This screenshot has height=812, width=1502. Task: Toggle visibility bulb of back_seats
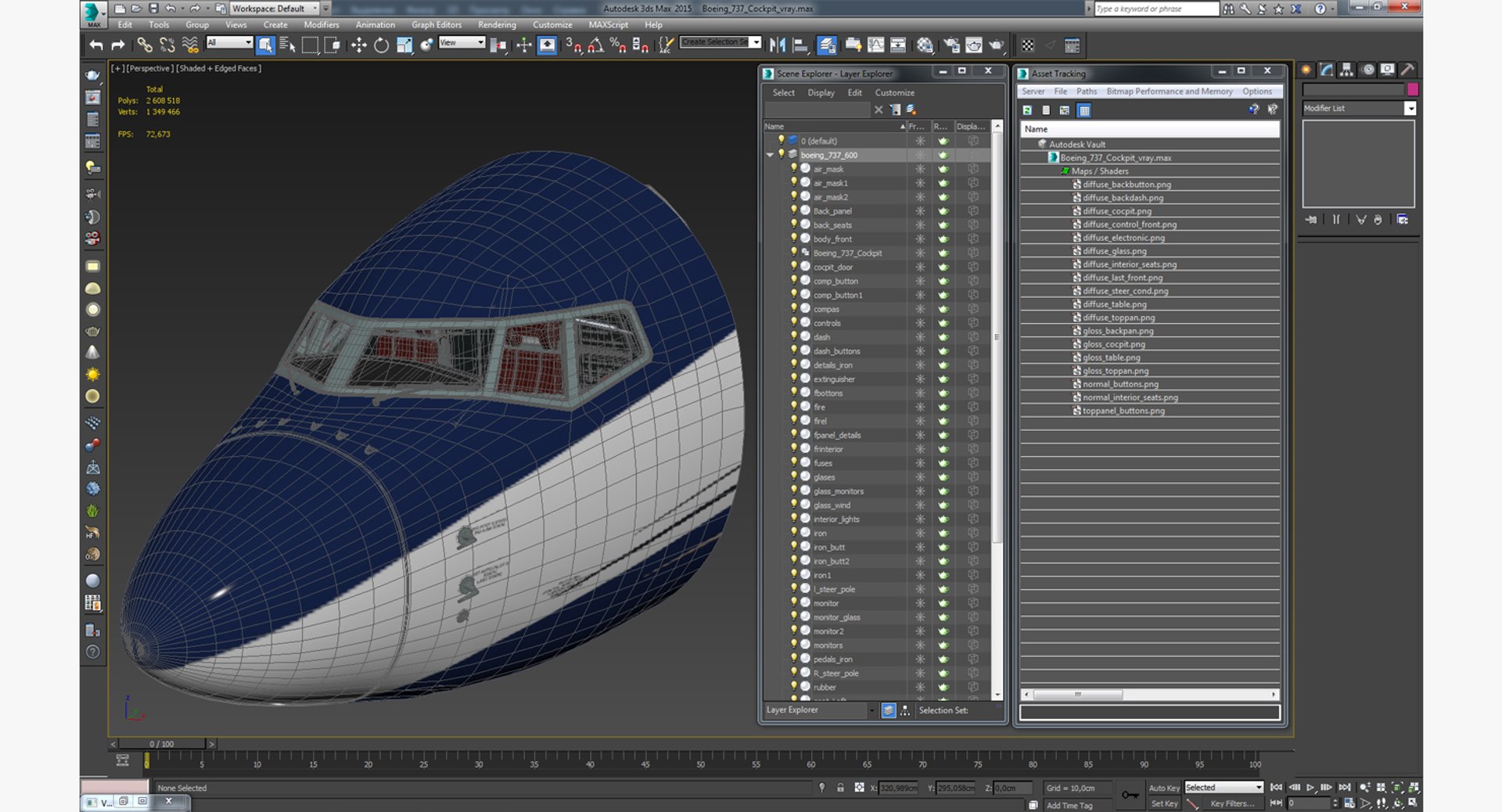[x=793, y=225]
